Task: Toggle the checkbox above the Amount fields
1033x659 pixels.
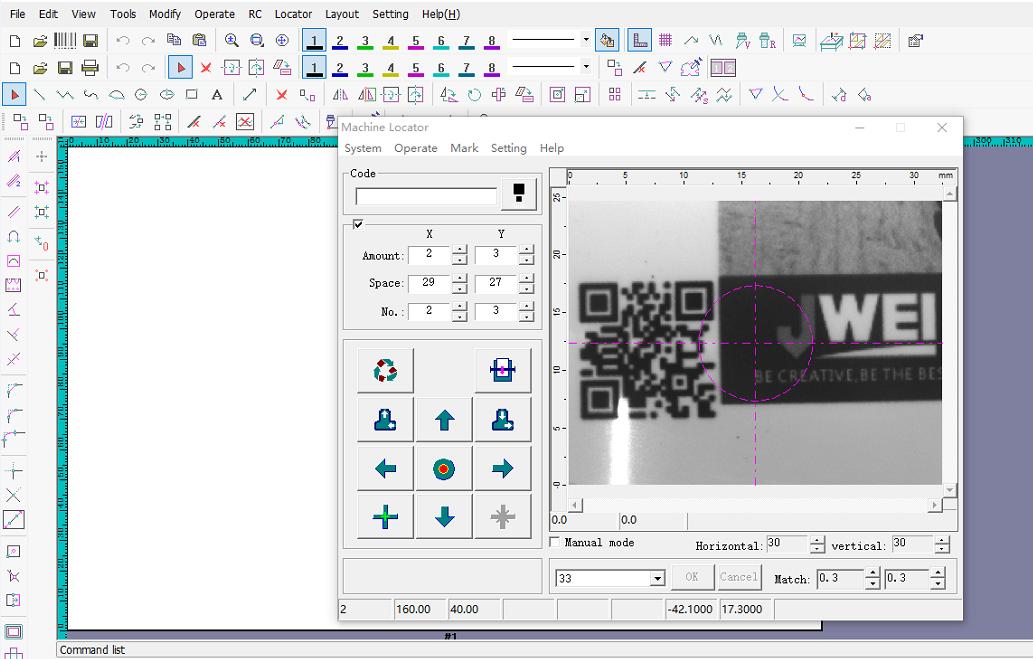Action: tap(358, 224)
